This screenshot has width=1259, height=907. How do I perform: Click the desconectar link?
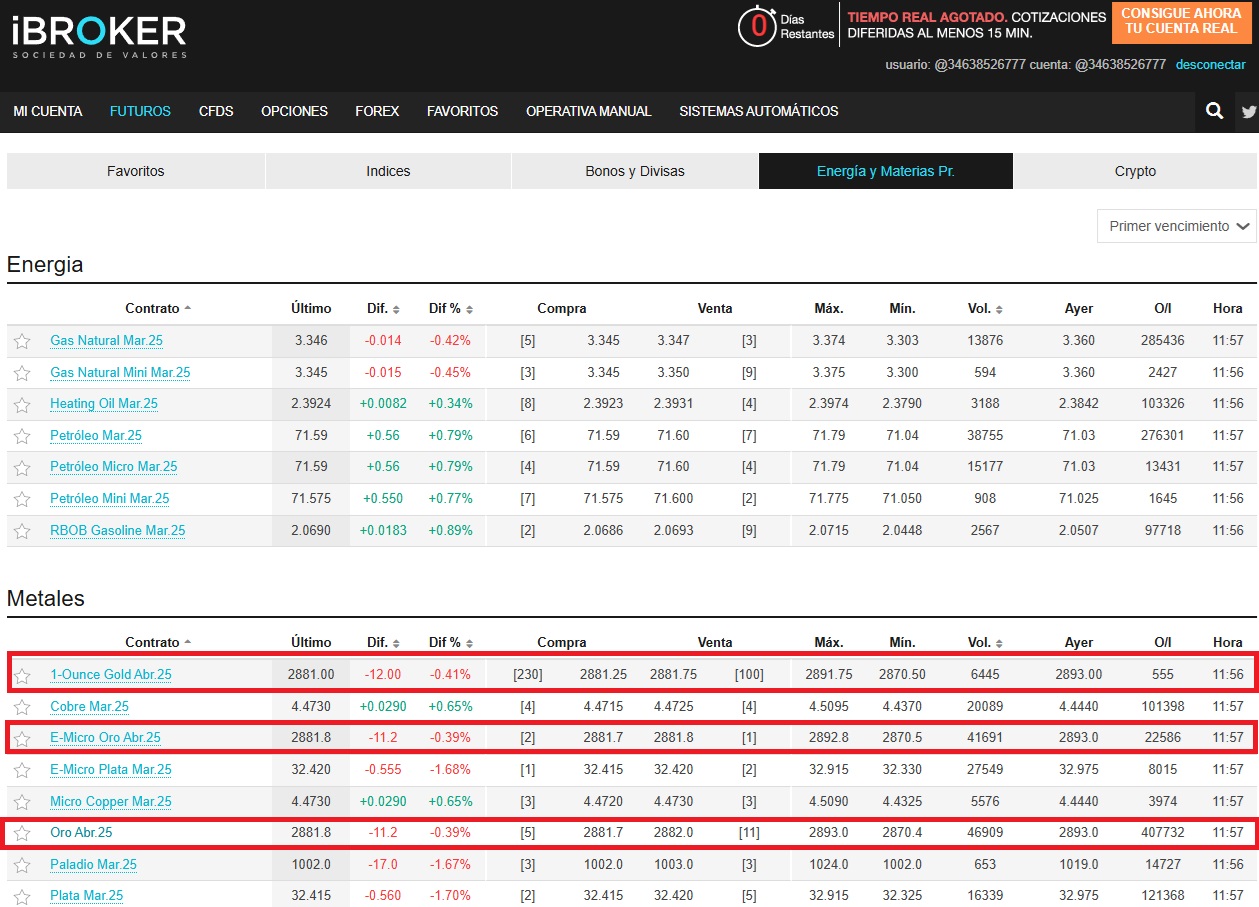pos(1211,64)
